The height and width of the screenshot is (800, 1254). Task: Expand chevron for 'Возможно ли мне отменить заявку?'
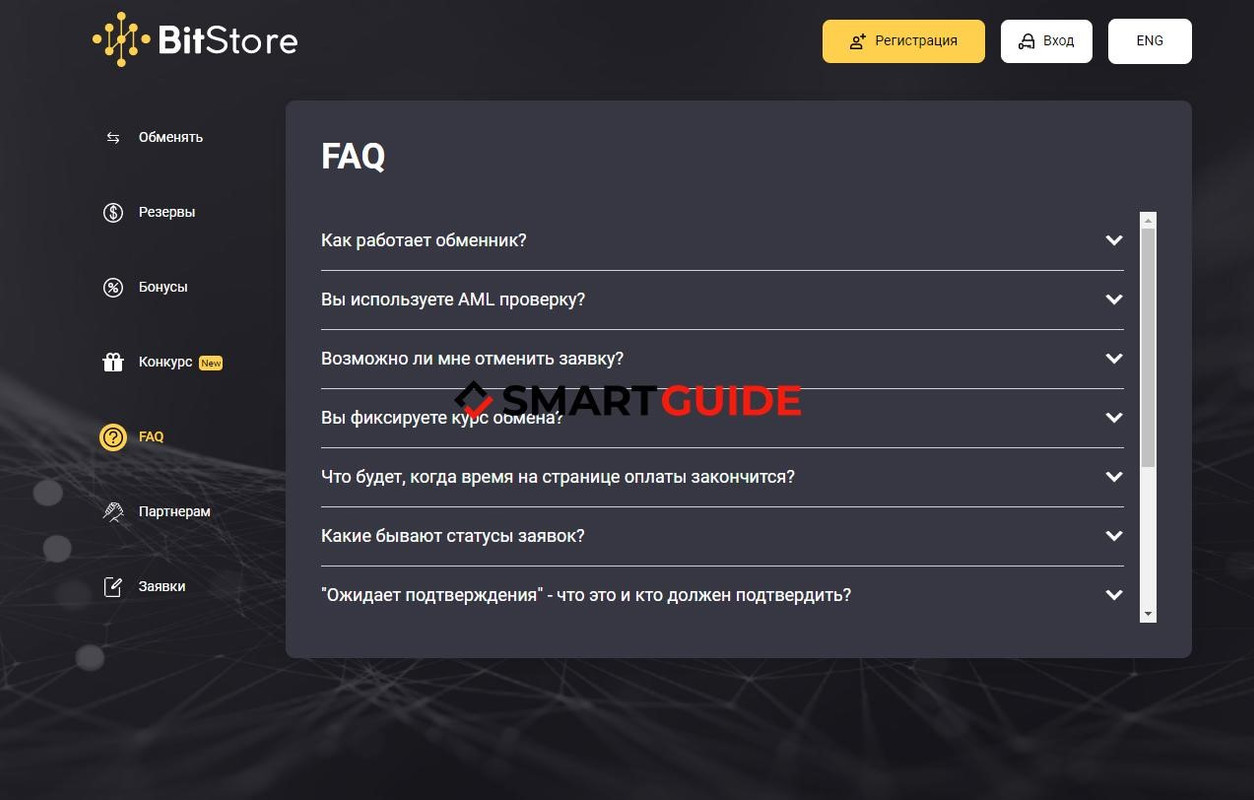(x=1114, y=359)
